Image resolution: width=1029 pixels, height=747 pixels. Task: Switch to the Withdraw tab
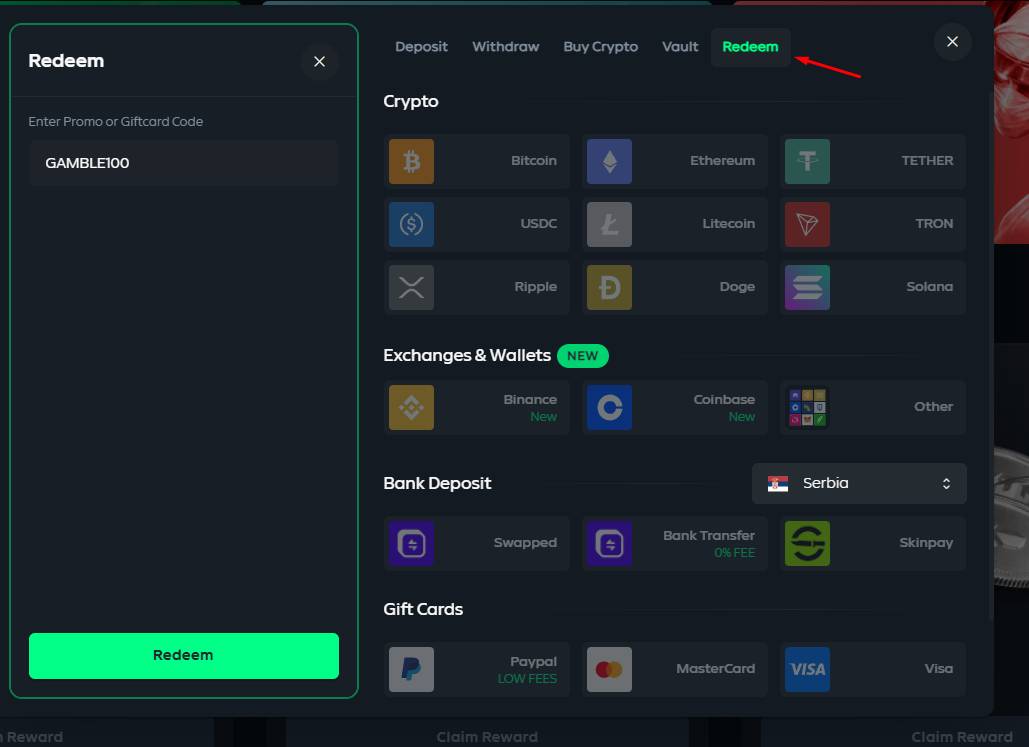tap(505, 47)
